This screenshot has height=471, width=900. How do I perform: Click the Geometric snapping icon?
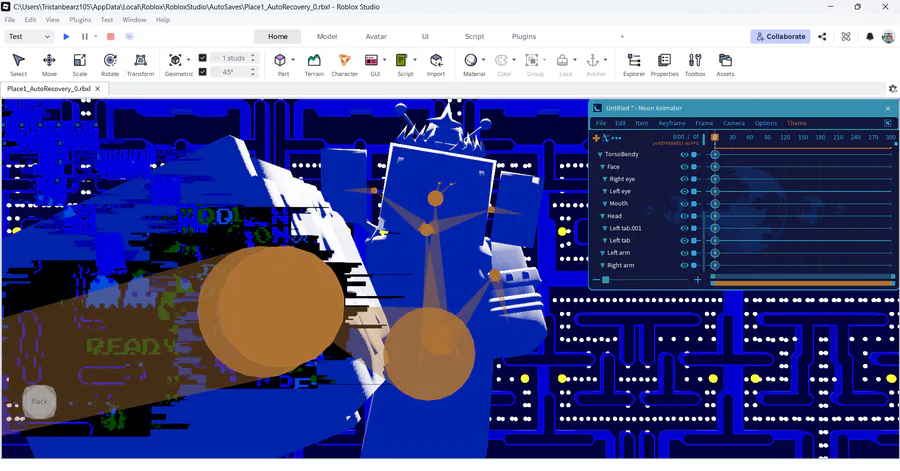(x=176, y=60)
